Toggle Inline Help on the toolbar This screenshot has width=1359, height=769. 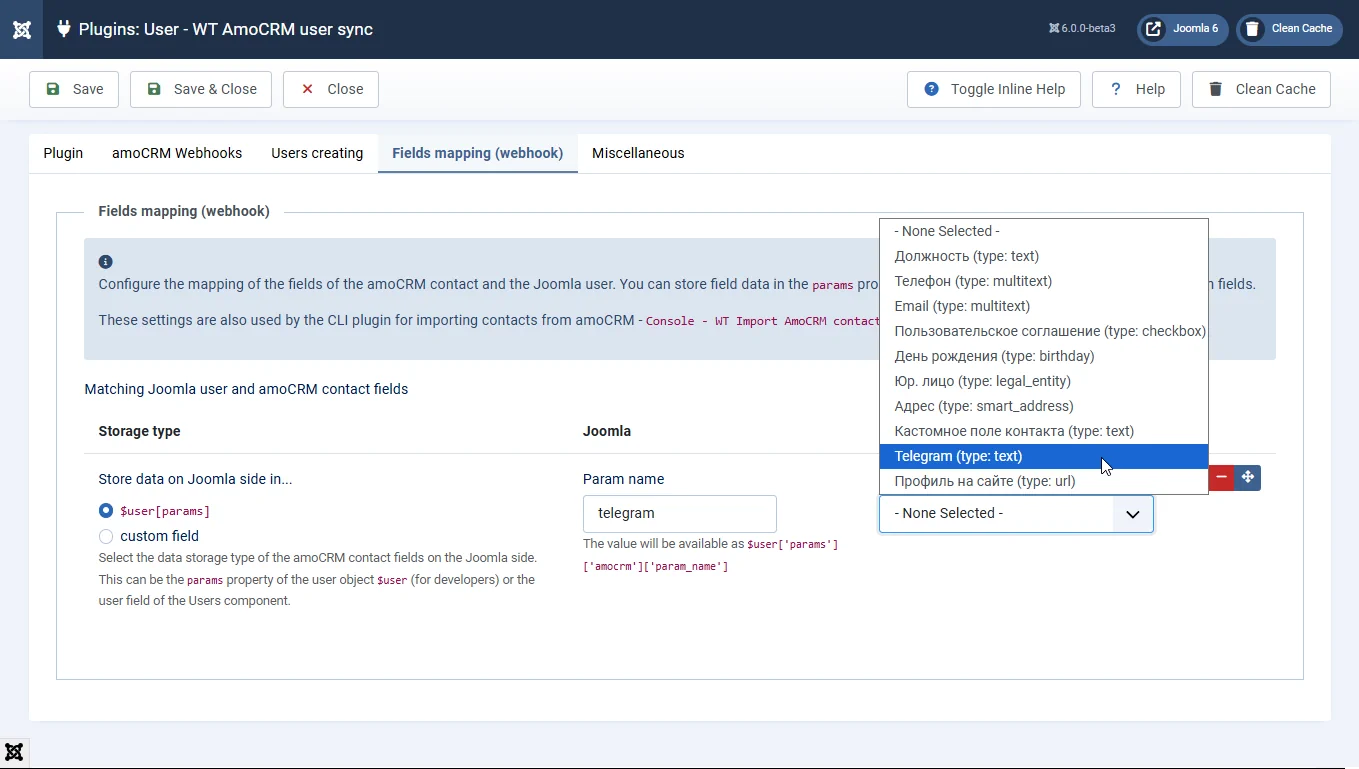pyautogui.click(x=993, y=89)
